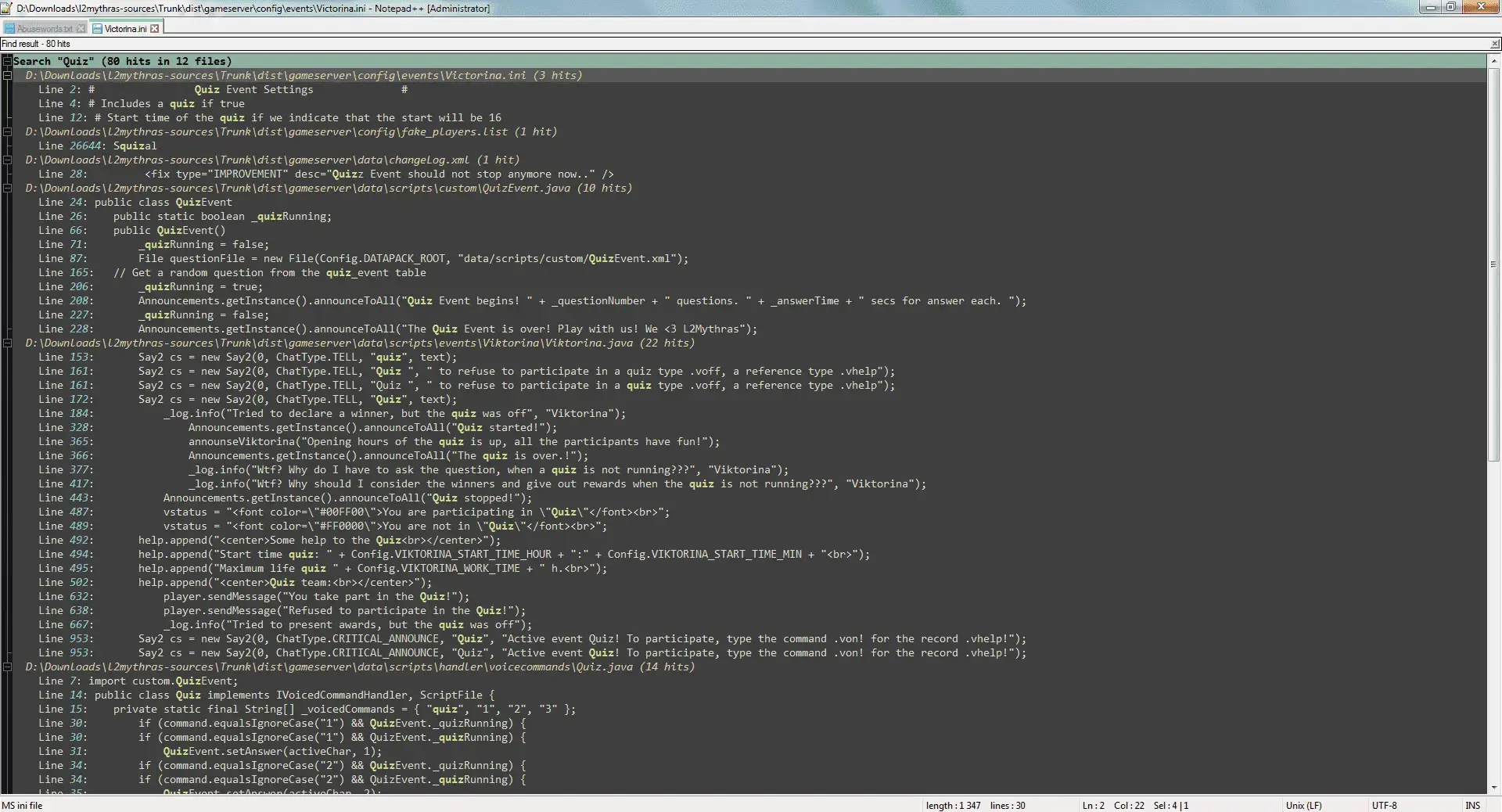Go to Line 494 'Start time quiz:' help line
The width and height of the screenshot is (1502, 812).
click(455, 554)
